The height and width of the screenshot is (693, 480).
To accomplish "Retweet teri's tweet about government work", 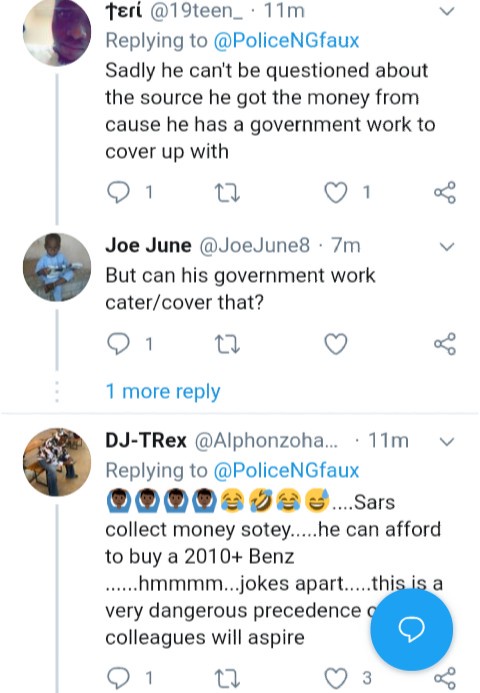I will (227, 193).
